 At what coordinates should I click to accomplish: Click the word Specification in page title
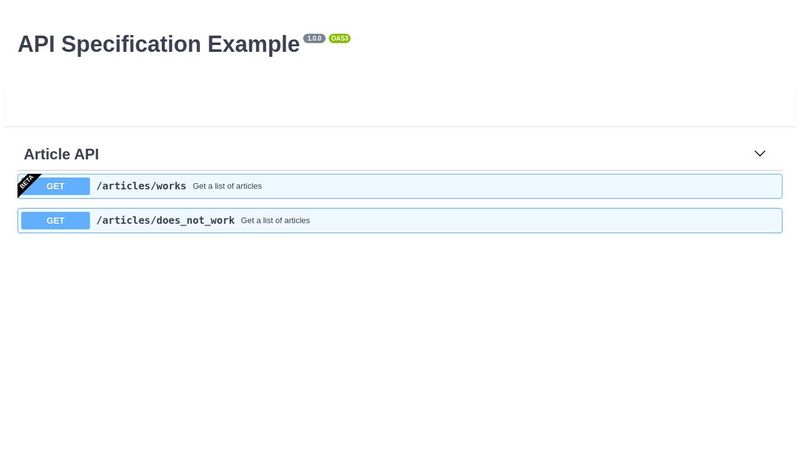click(131, 44)
